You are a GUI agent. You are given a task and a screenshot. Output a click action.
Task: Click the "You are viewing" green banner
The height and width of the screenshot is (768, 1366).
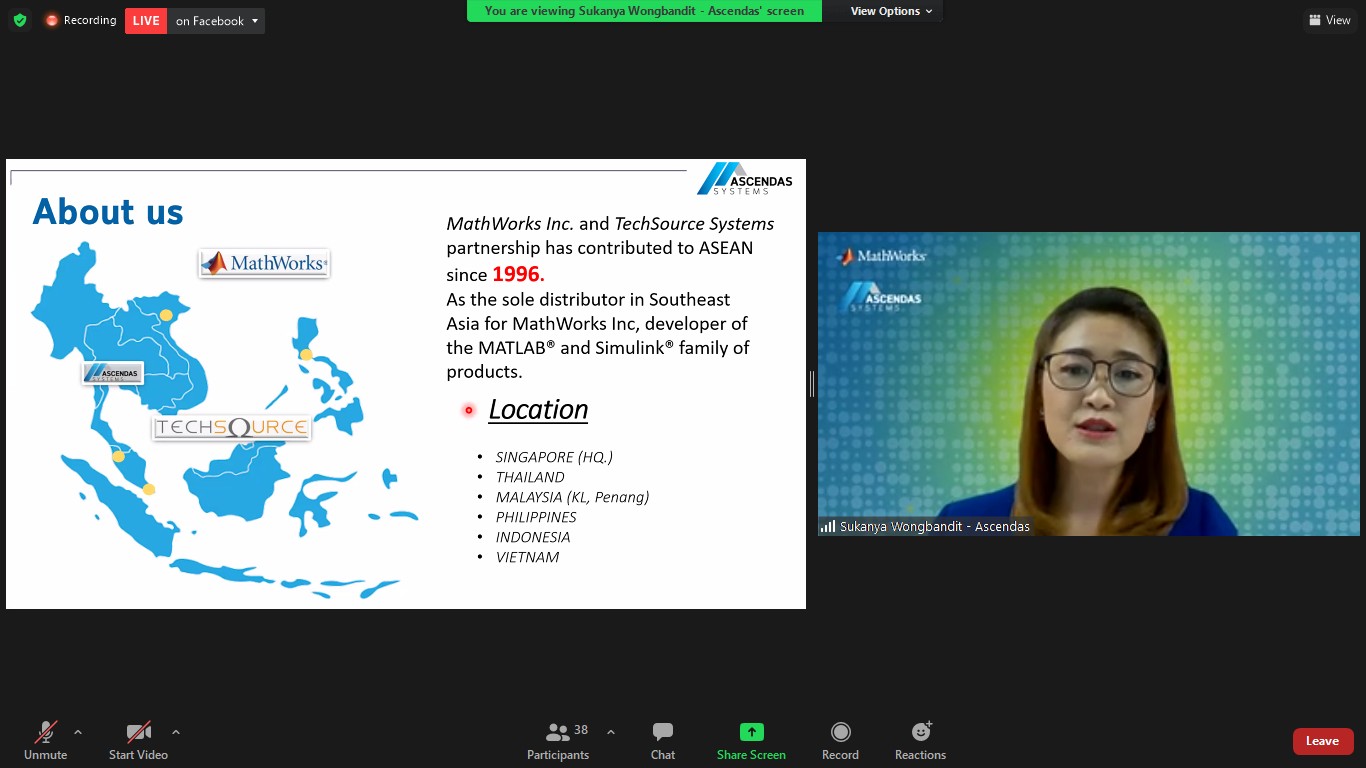tap(644, 11)
